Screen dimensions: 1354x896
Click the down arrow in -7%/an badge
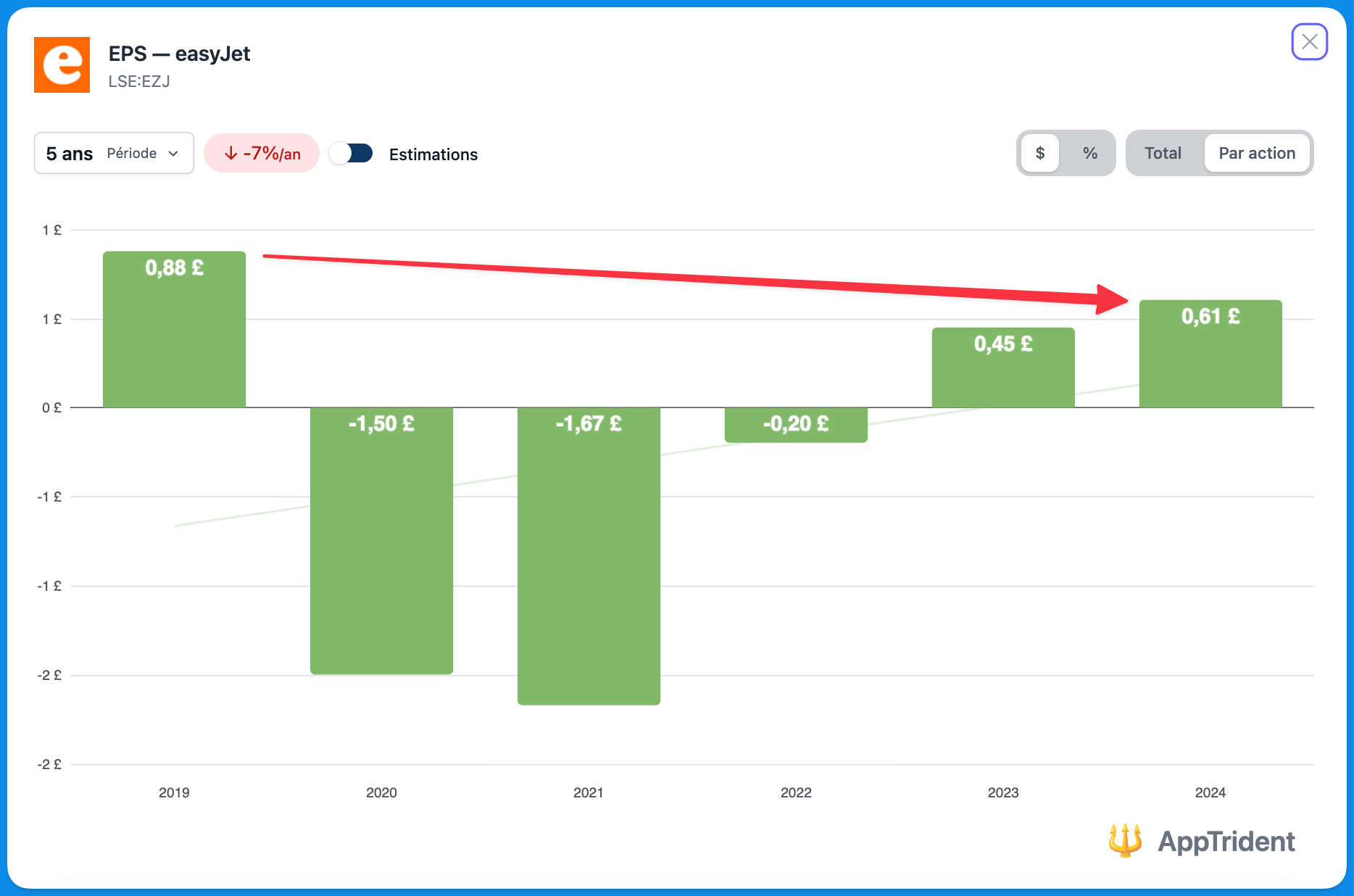point(231,154)
